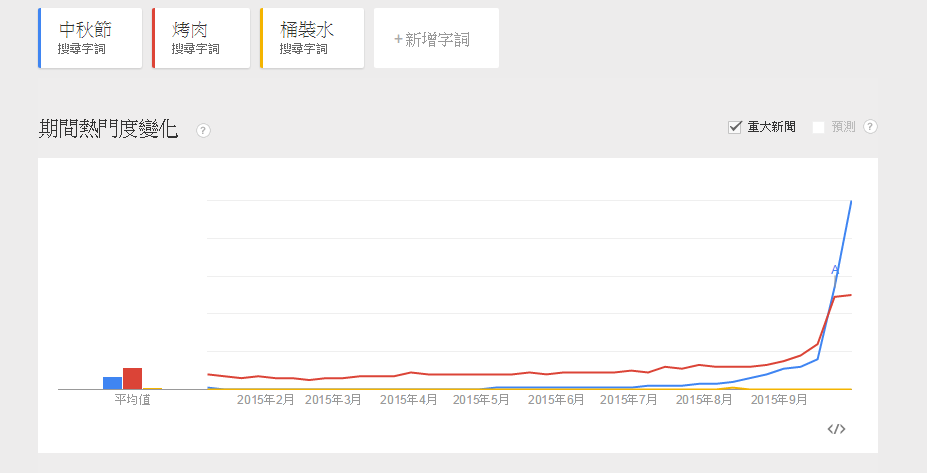
Task: Click the red 烤肉 line endpoint at the right
Action: tap(851, 294)
